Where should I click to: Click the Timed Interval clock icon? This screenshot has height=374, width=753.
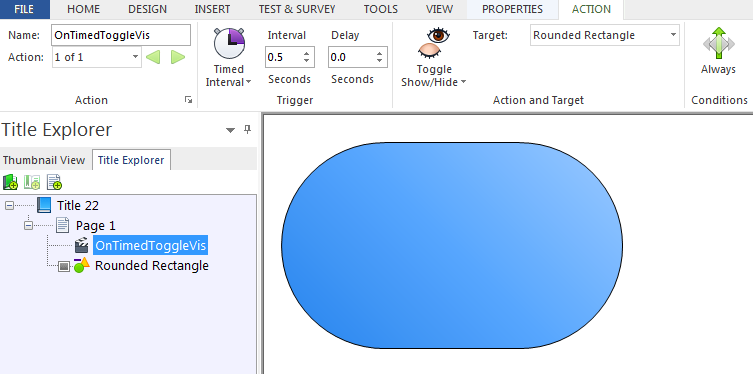[229, 43]
